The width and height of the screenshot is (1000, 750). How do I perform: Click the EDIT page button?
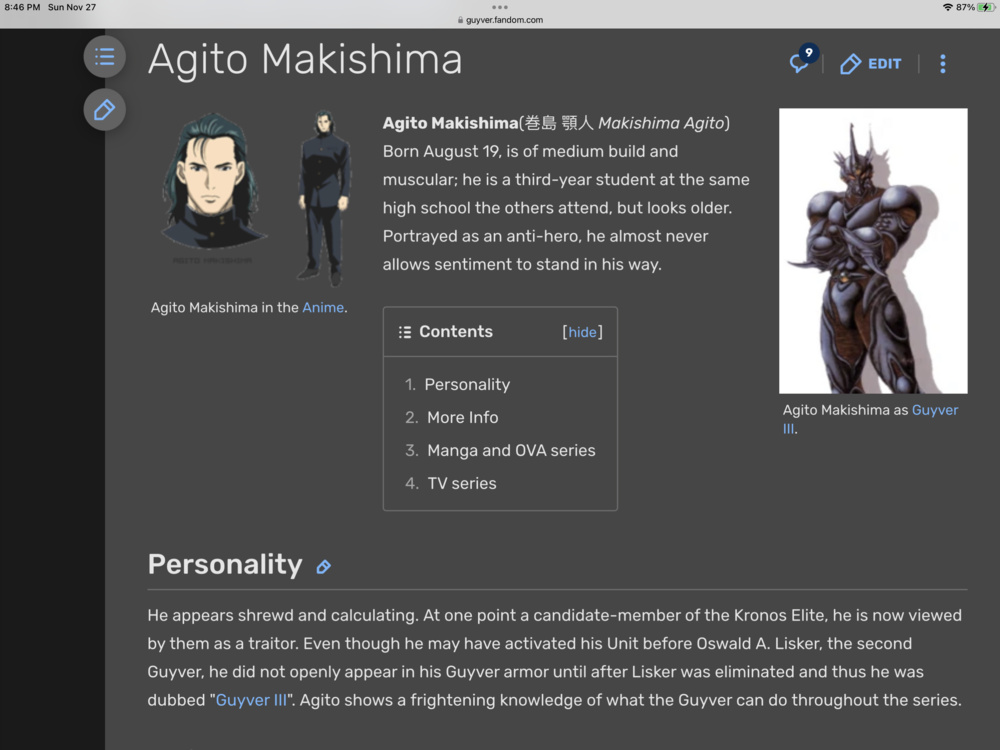[871, 64]
